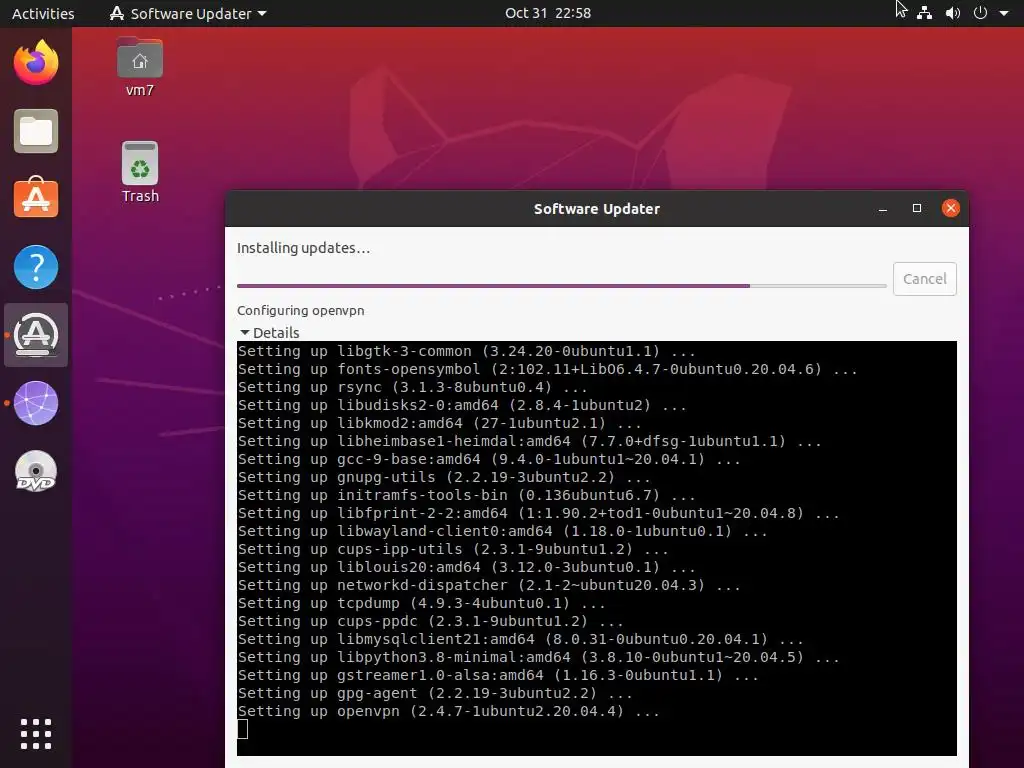Screen dimensions: 1024x768
Task: Open the vm7 home folder icon
Action: click(140, 68)
